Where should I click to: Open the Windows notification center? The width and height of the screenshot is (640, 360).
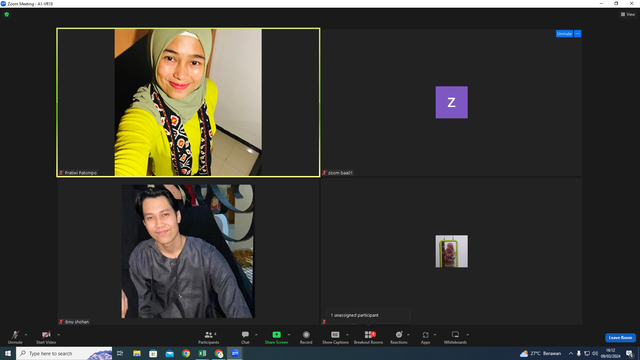(x=629, y=353)
